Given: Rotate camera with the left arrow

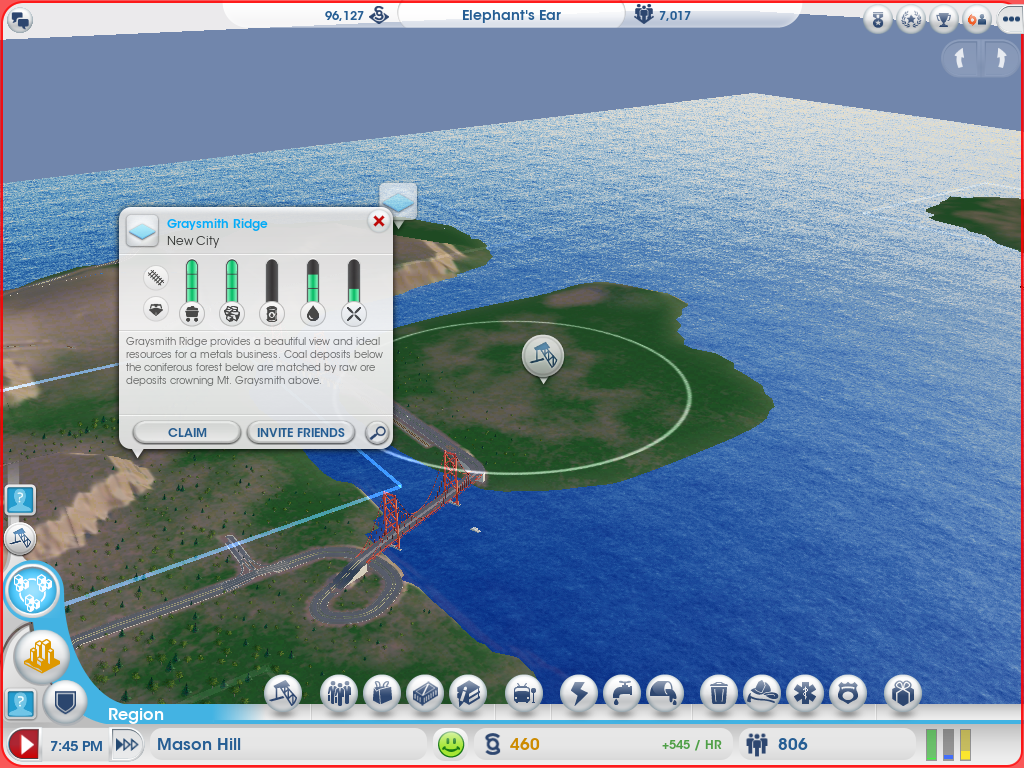Looking at the screenshot, I should click(959, 58).
